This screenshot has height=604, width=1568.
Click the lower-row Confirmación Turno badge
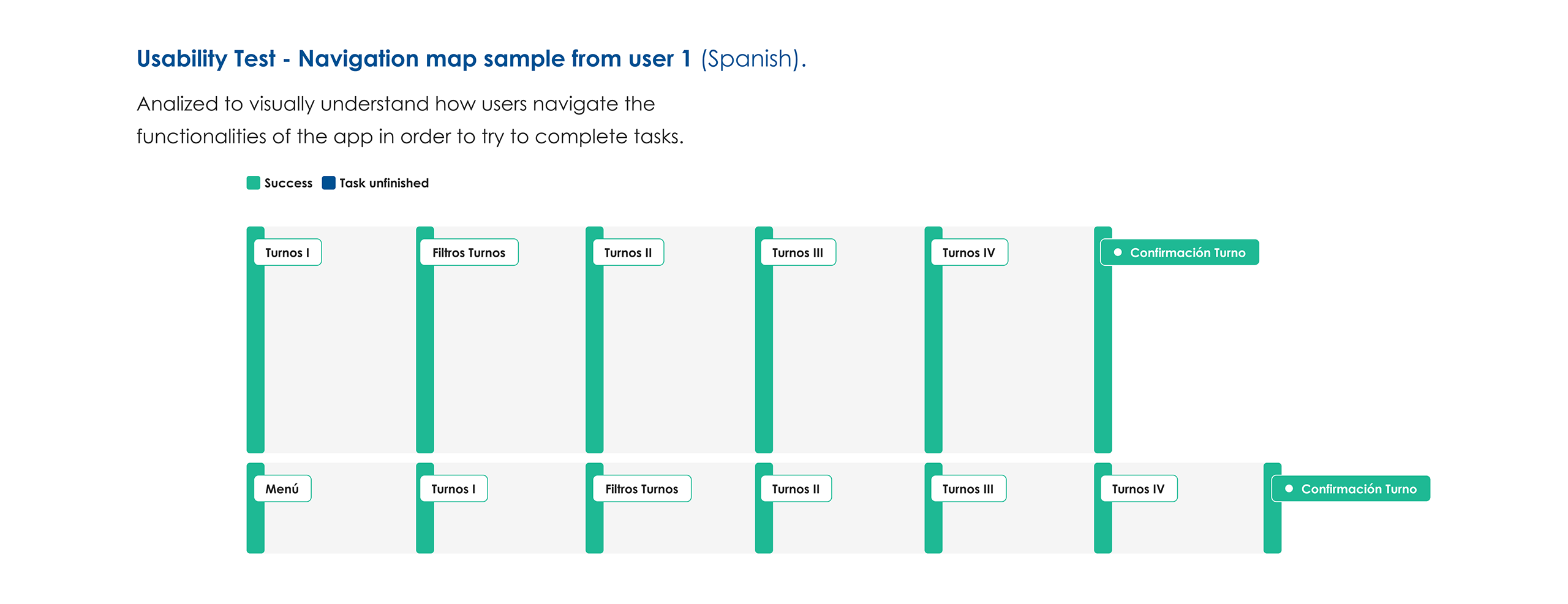point(1351,488)
